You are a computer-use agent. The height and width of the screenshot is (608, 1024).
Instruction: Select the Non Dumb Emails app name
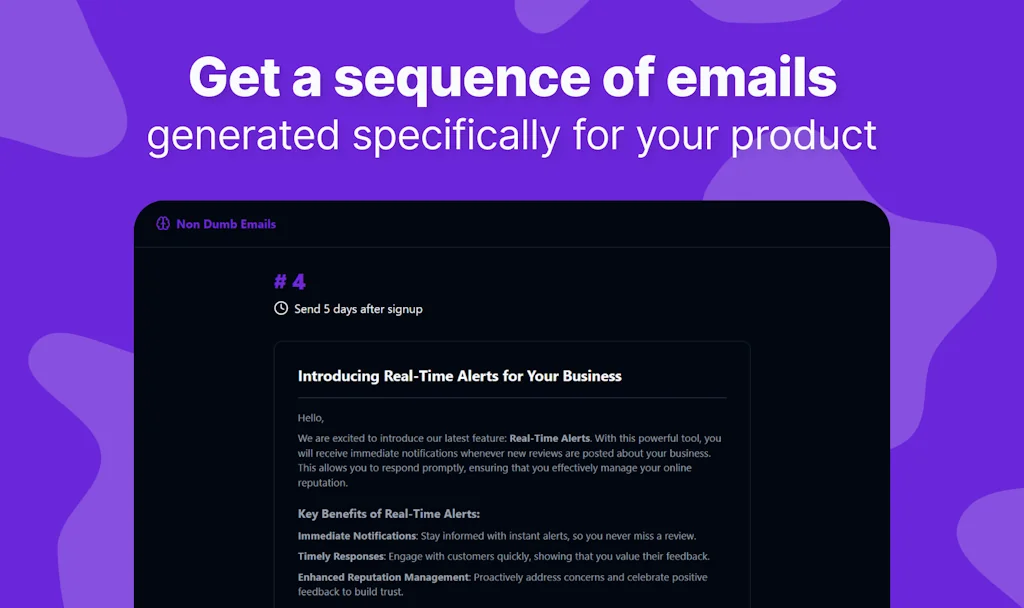coord(225,224)
